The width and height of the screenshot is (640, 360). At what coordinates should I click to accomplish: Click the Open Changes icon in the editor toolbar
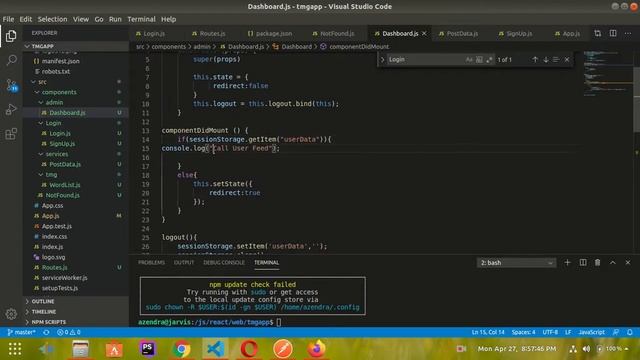coord(598,33)
